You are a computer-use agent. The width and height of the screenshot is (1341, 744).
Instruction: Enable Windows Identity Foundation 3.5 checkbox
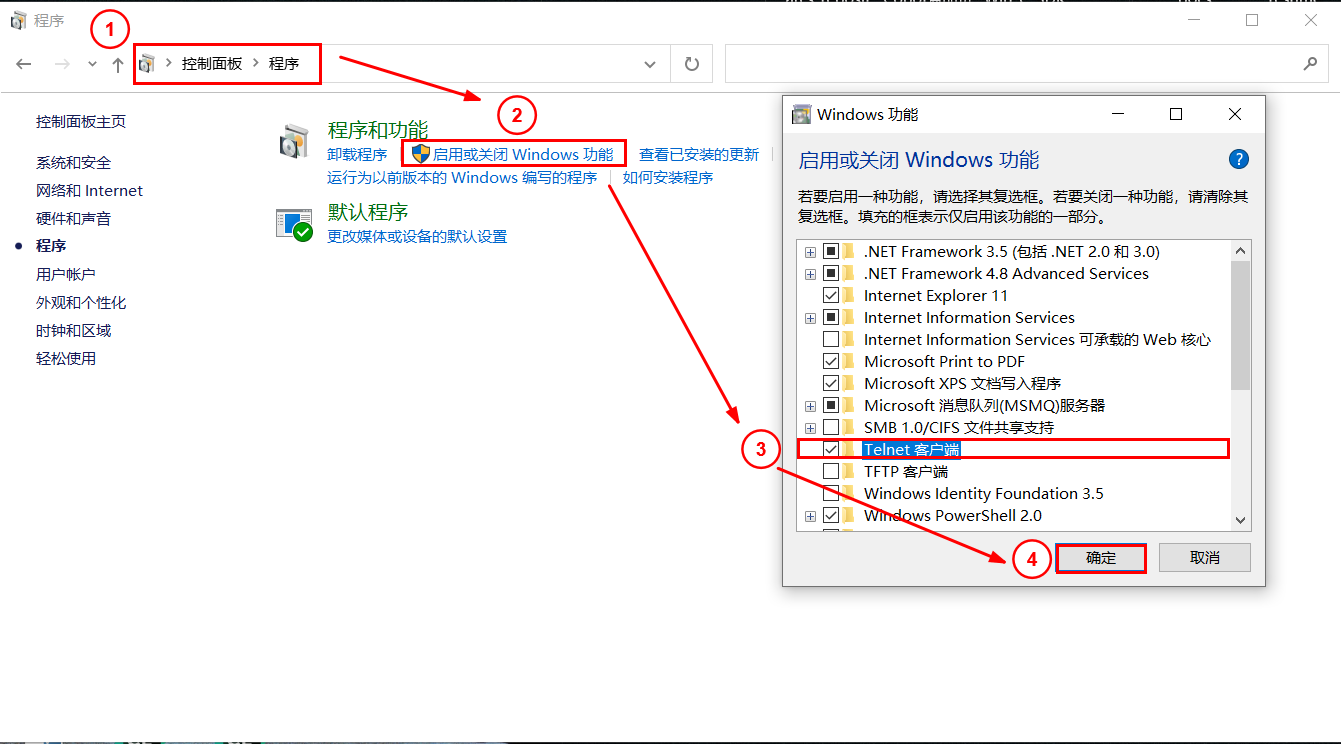[831, 494]
